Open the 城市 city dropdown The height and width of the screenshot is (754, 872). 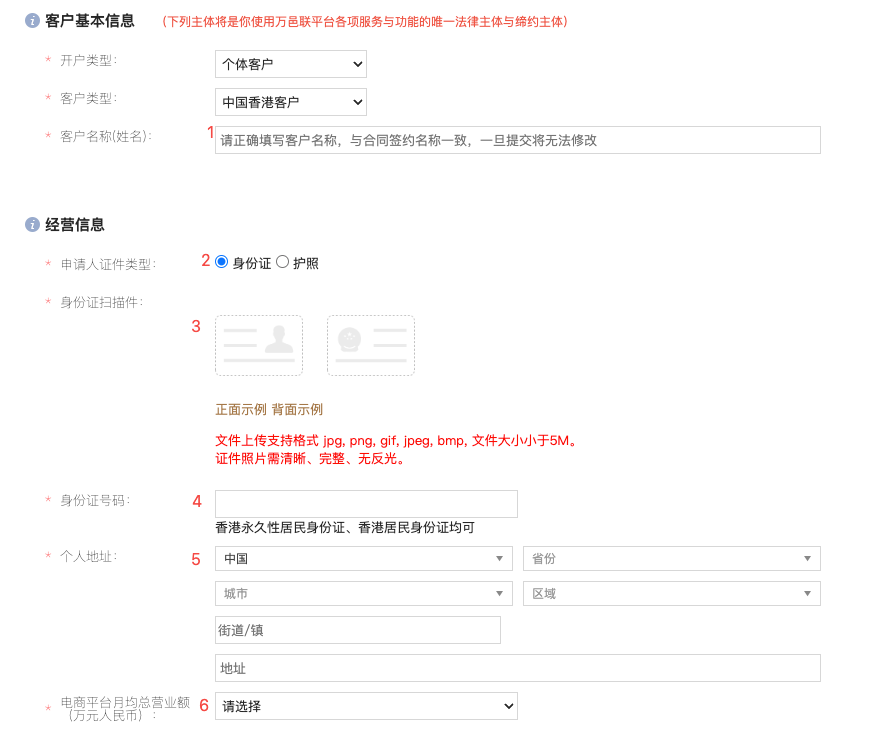(x=364, y=593)
